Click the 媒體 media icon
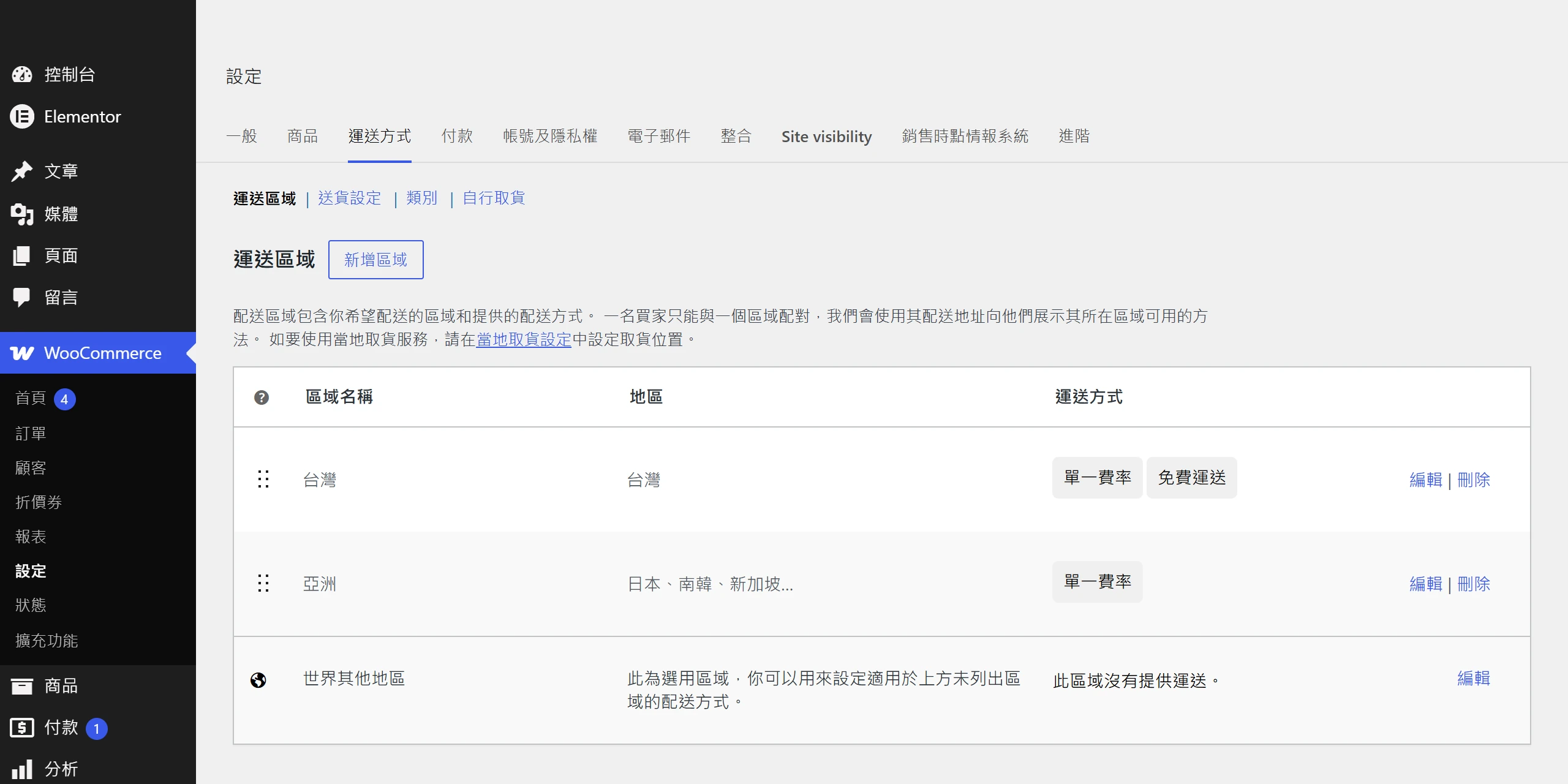Viewport: 1568px width, 784px height. click(22, 214)
